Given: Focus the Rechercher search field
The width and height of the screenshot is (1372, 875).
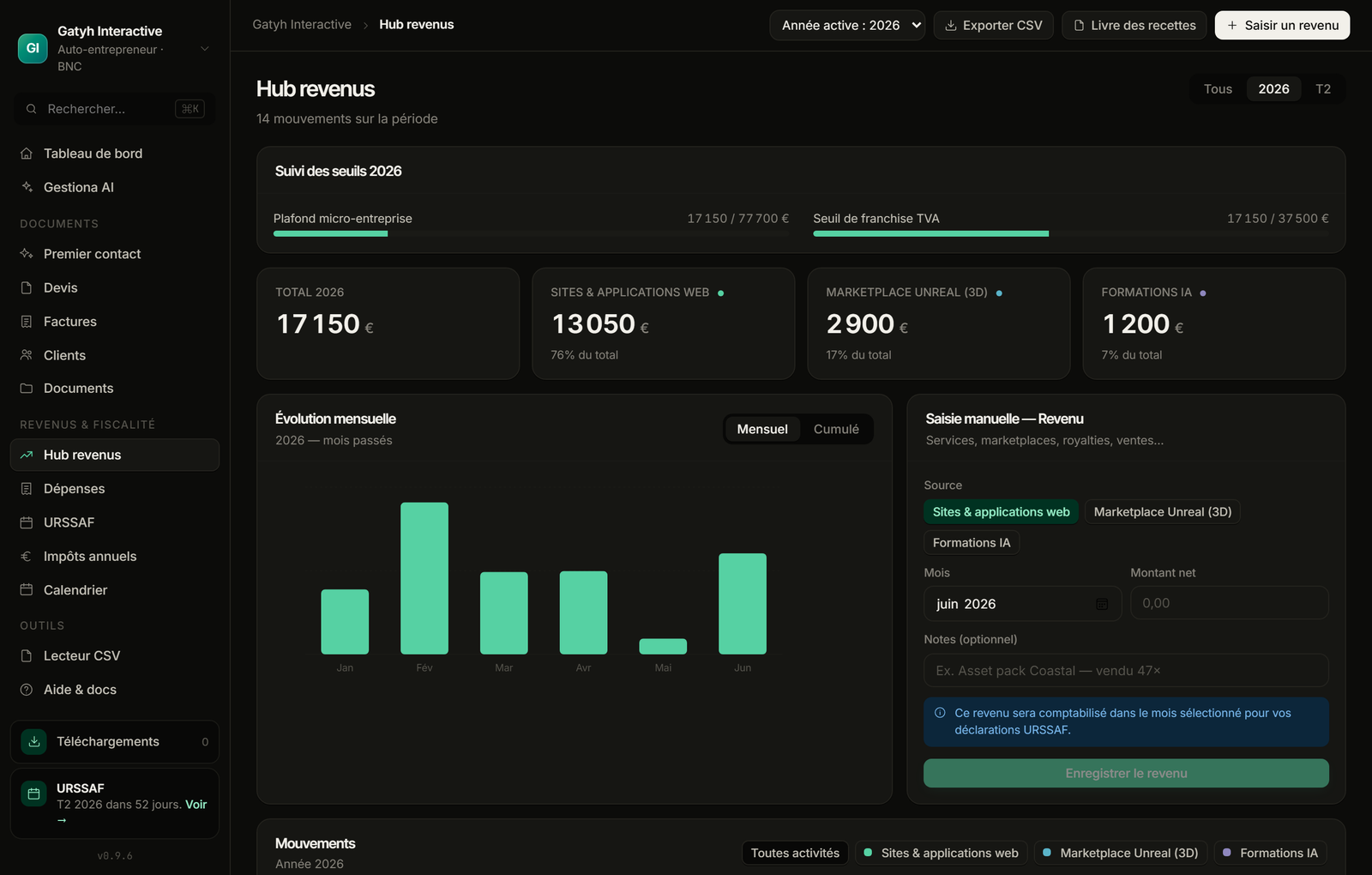Looking at the screenshot, I should tap(114, 109).
